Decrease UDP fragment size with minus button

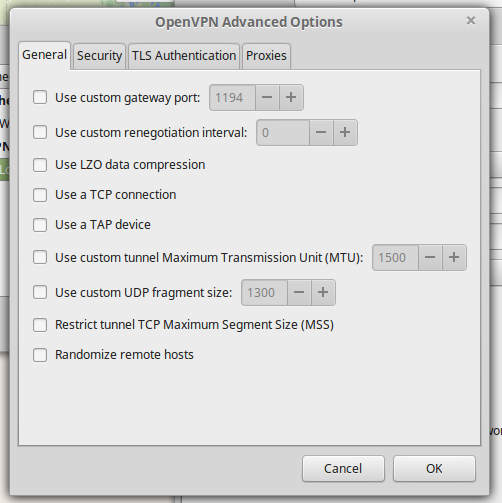(299, 292)
